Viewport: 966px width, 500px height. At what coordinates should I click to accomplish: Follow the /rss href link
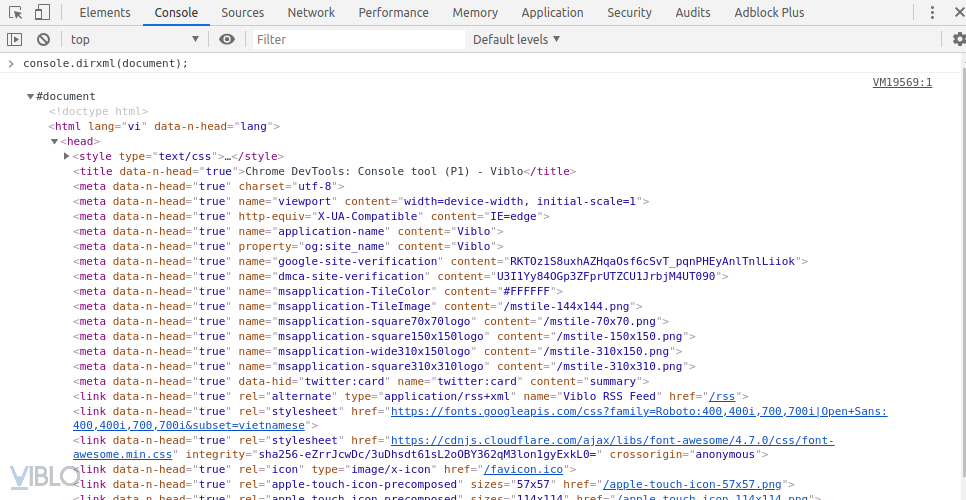pos(722,396)
